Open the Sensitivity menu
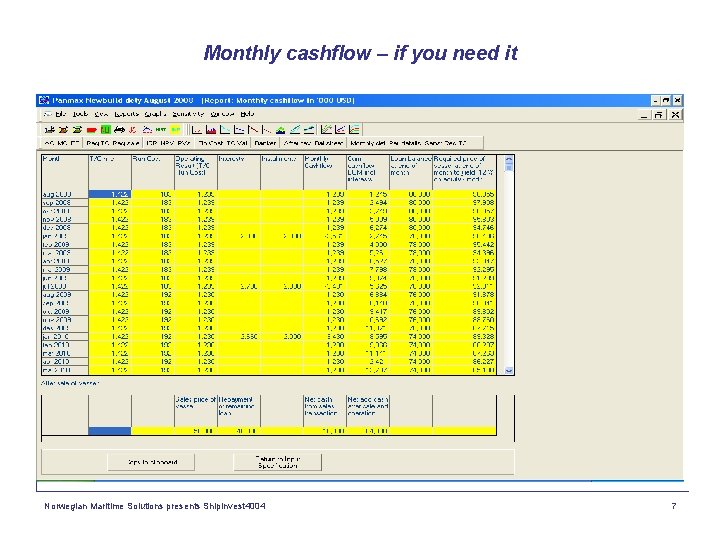 click(x=188, y=114)
